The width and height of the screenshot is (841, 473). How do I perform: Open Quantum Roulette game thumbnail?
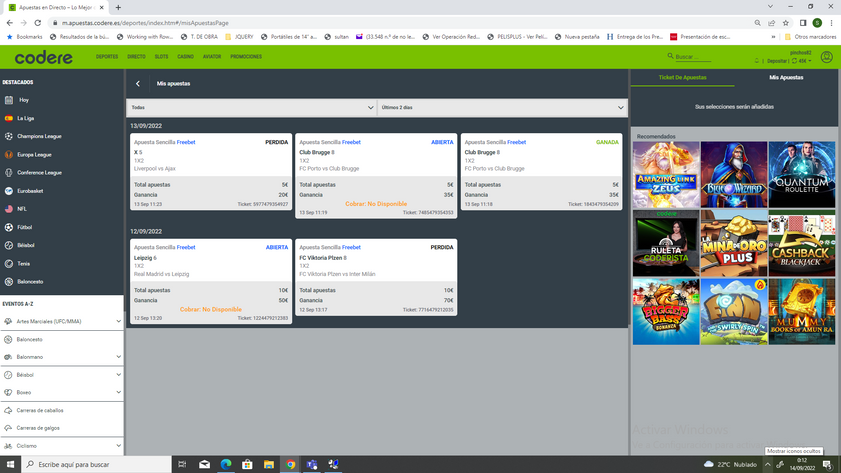coord(802,175)
